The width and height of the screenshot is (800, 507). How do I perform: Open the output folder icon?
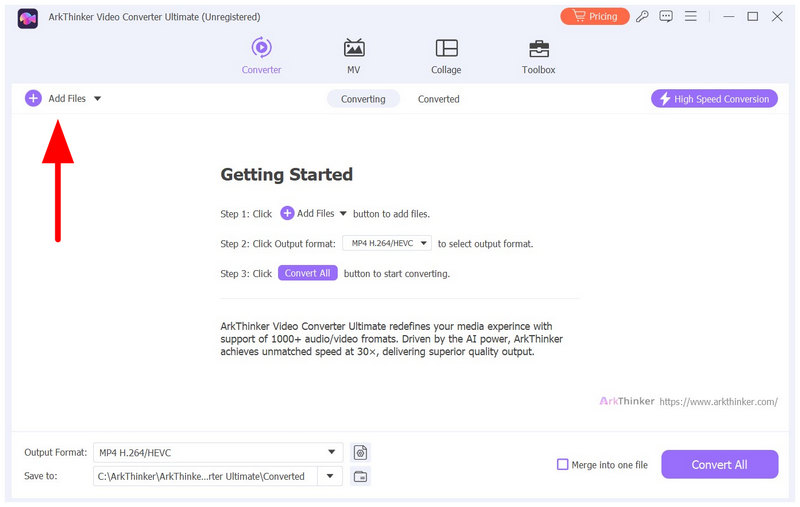click(360, 476)
